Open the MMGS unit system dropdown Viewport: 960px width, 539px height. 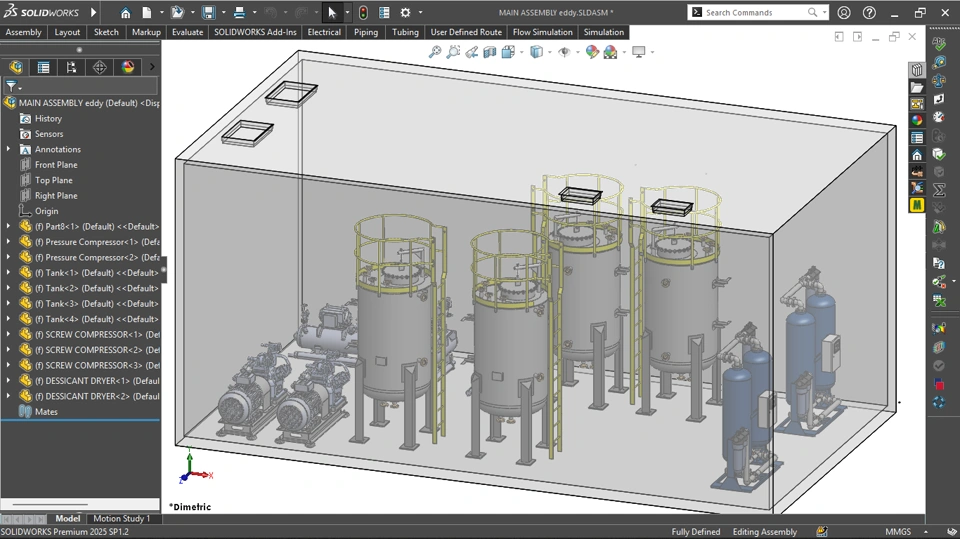pyautogui.click(x=898, y=532)
